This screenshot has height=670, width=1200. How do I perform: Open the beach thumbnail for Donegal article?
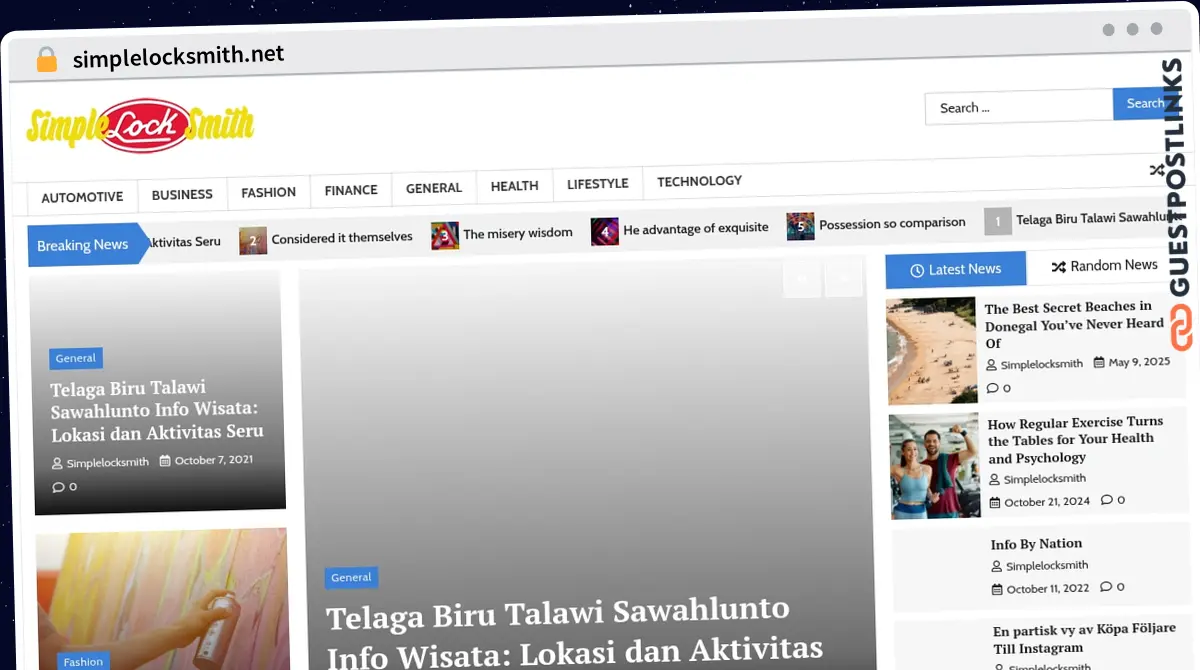click(931, 350)
